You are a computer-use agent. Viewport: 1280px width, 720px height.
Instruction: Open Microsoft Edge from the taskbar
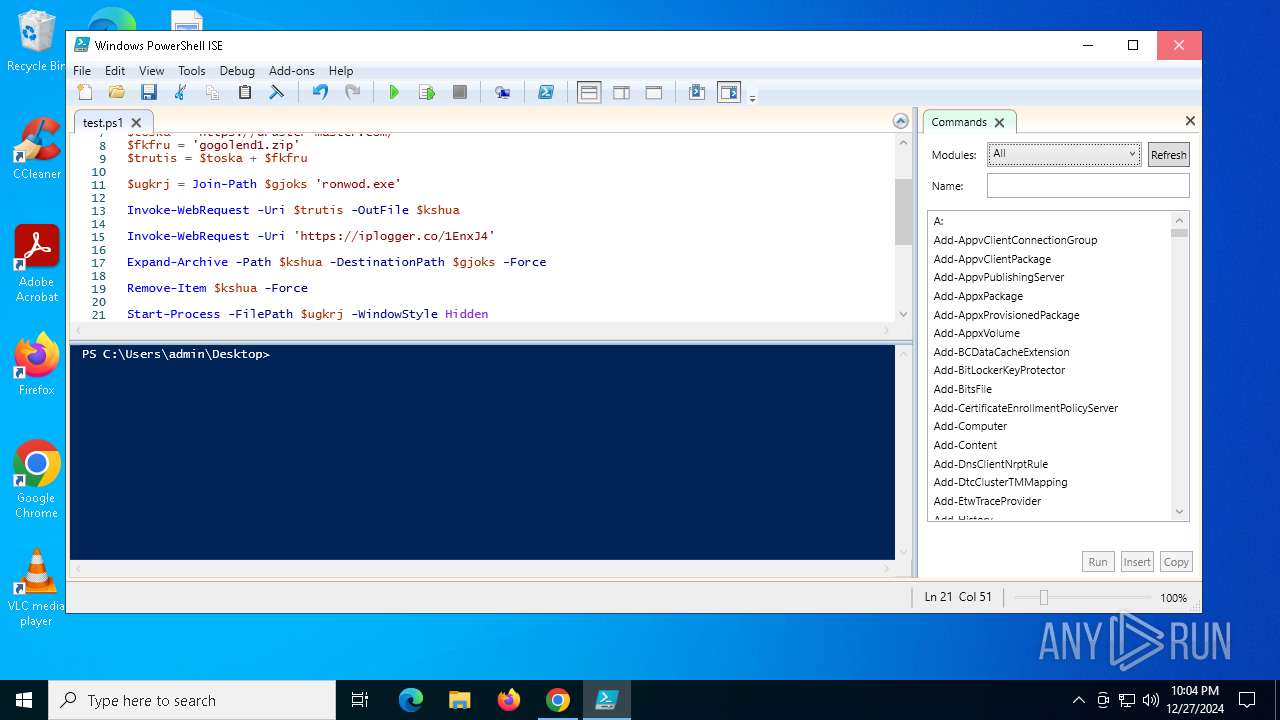(411, 700)
